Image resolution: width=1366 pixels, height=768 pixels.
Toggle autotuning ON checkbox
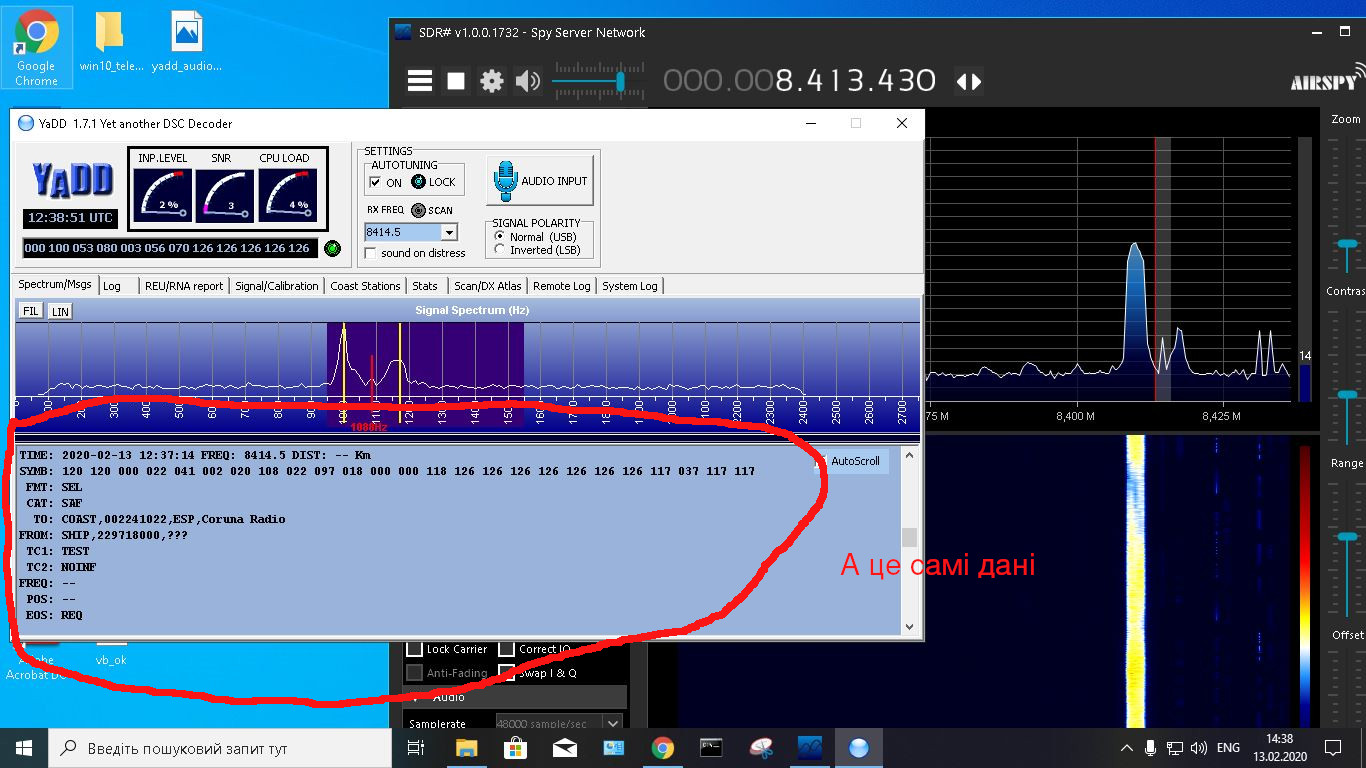click(375, 182)
